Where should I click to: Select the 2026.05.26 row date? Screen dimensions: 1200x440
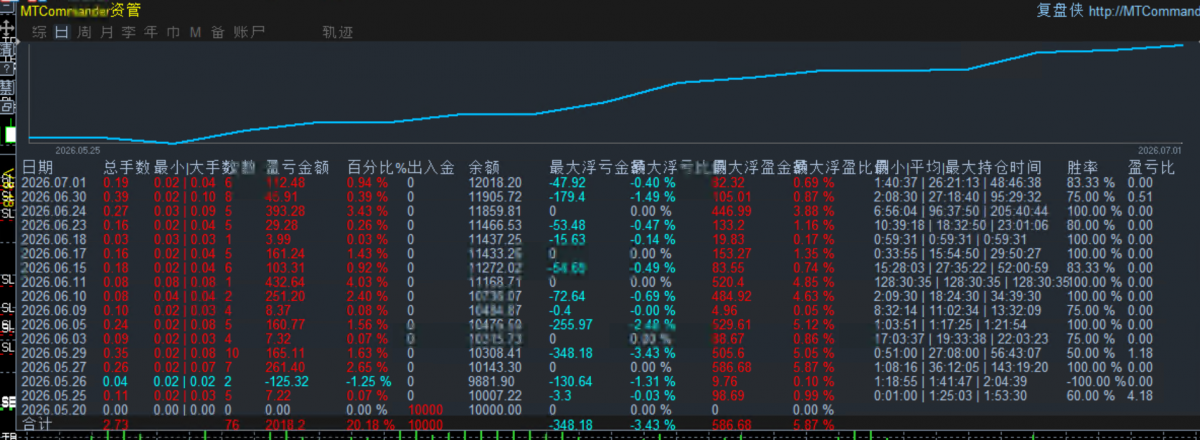[53, 382]
